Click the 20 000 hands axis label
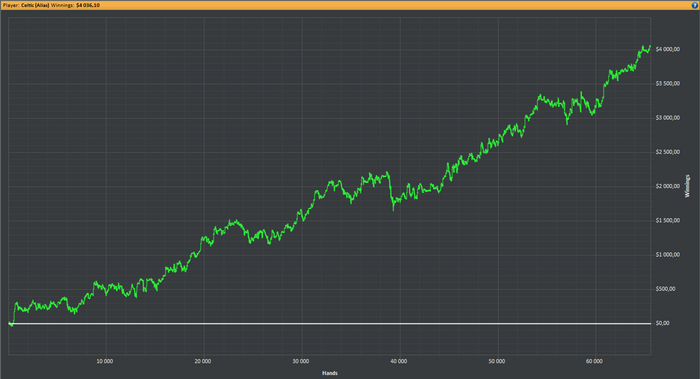 pos(203,361)
